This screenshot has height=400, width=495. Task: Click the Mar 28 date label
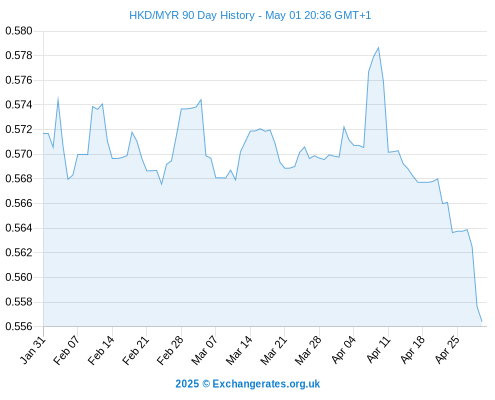308,350
